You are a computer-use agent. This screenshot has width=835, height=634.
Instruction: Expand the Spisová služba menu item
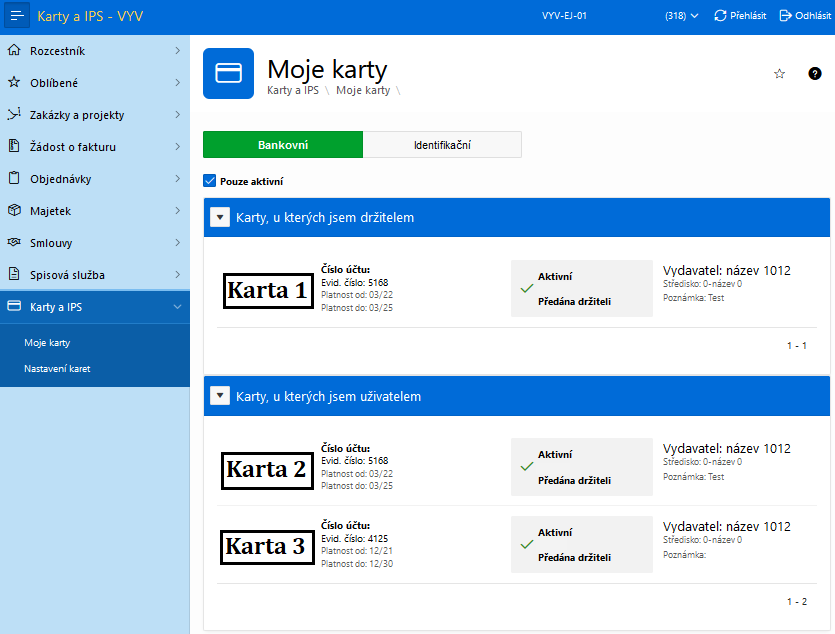point(95,275)
